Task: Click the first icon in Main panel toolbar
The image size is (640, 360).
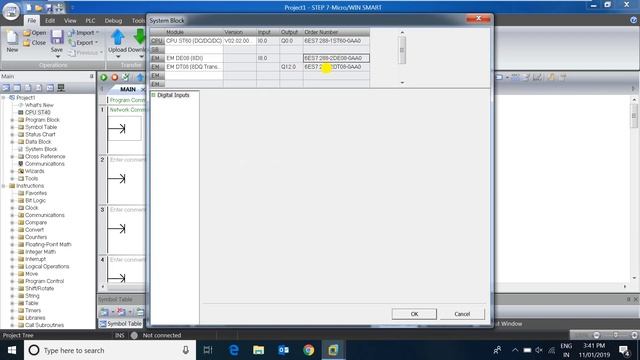Action: tap(6, 88)
